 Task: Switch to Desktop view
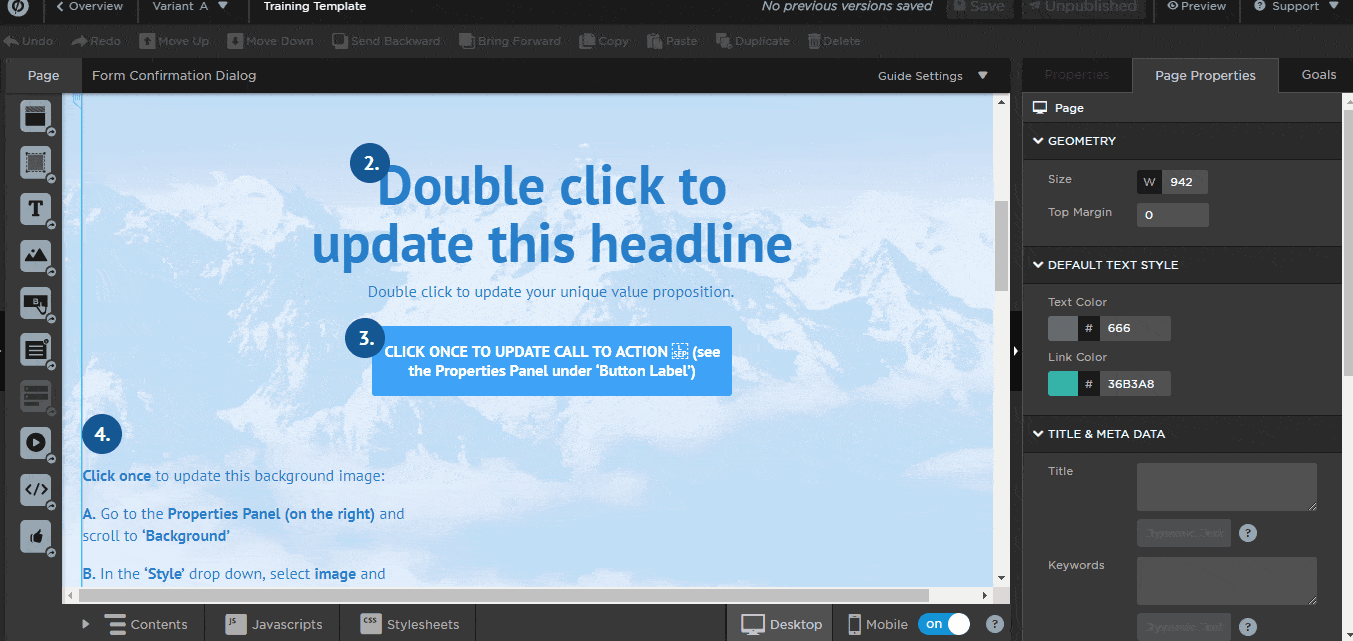pyautogui.click(x=780, y=623)
